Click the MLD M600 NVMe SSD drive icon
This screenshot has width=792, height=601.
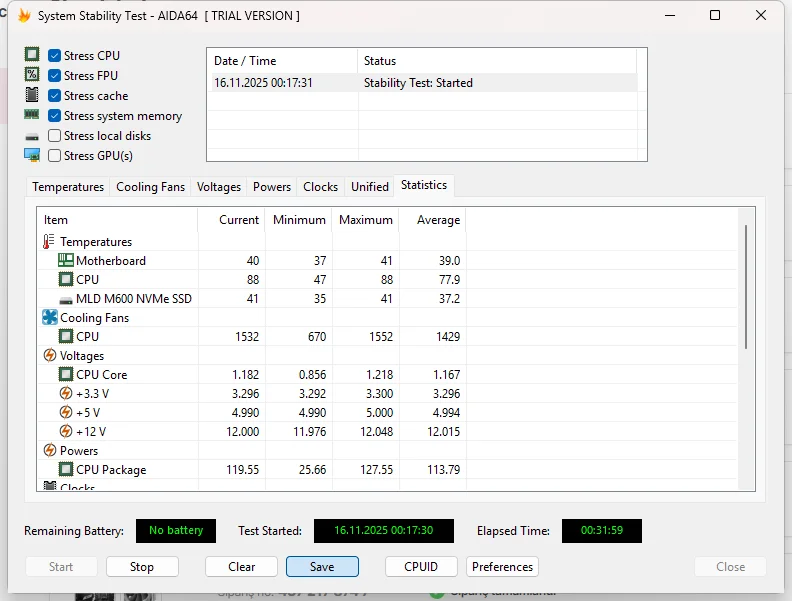pyautogui.click(x=66, y=301)
